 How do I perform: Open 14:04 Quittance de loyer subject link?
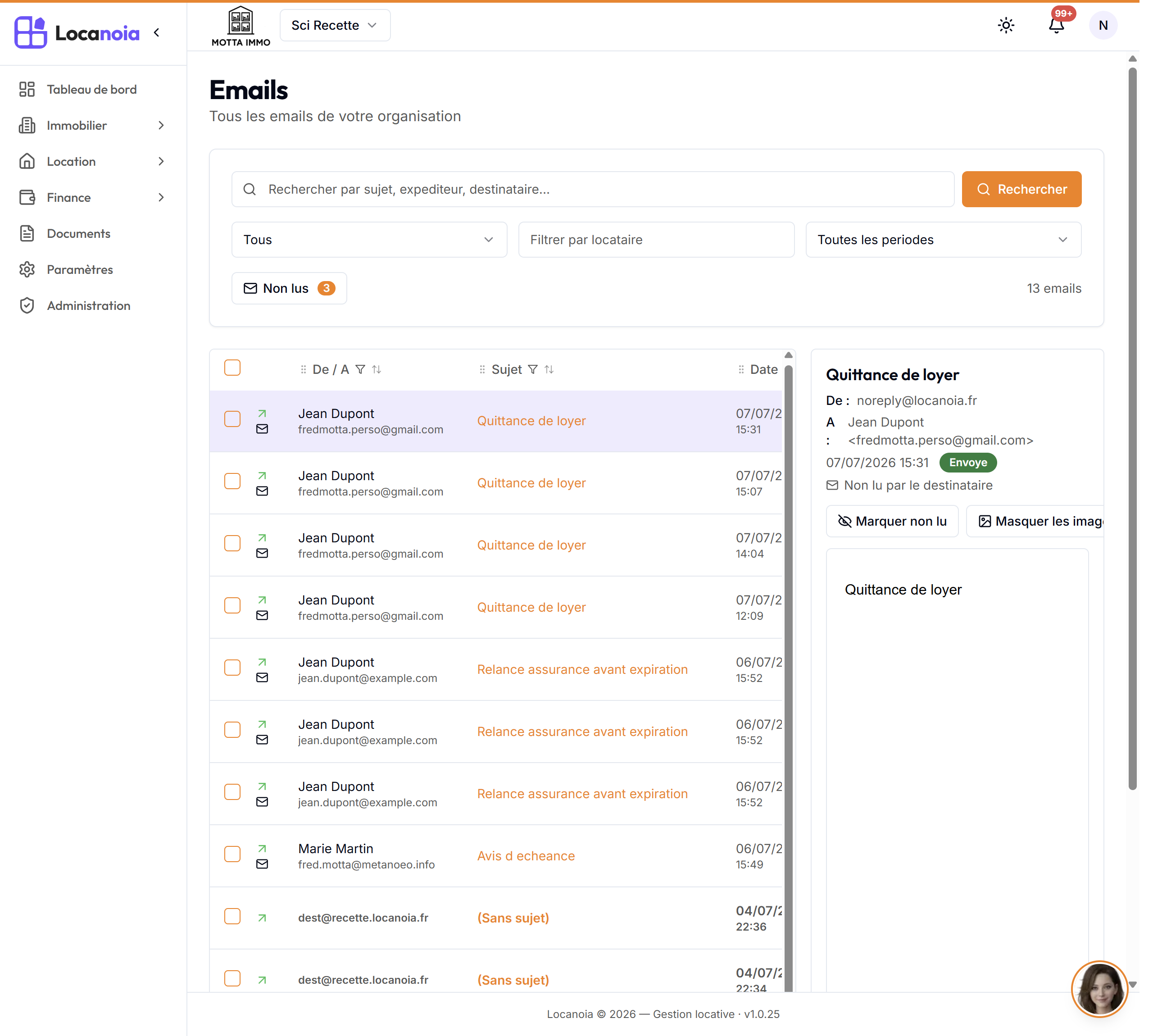(x=531, y=545)
